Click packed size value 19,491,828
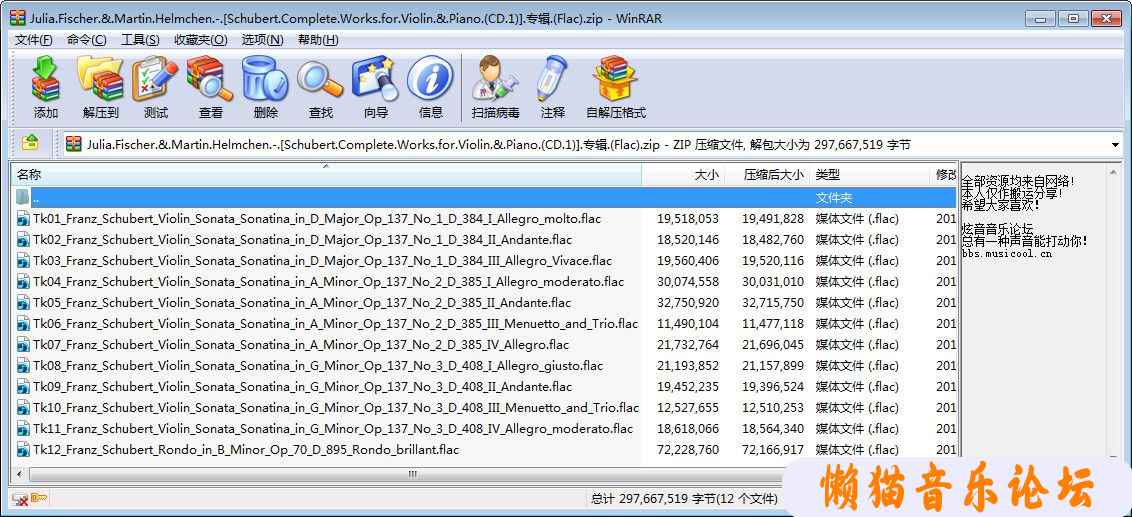The image size is (1132, 517). coord(772,219)
